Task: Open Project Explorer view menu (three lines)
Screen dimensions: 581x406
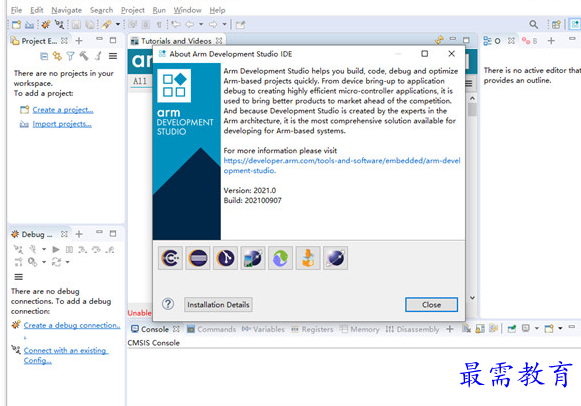Action: click(113, 56)
